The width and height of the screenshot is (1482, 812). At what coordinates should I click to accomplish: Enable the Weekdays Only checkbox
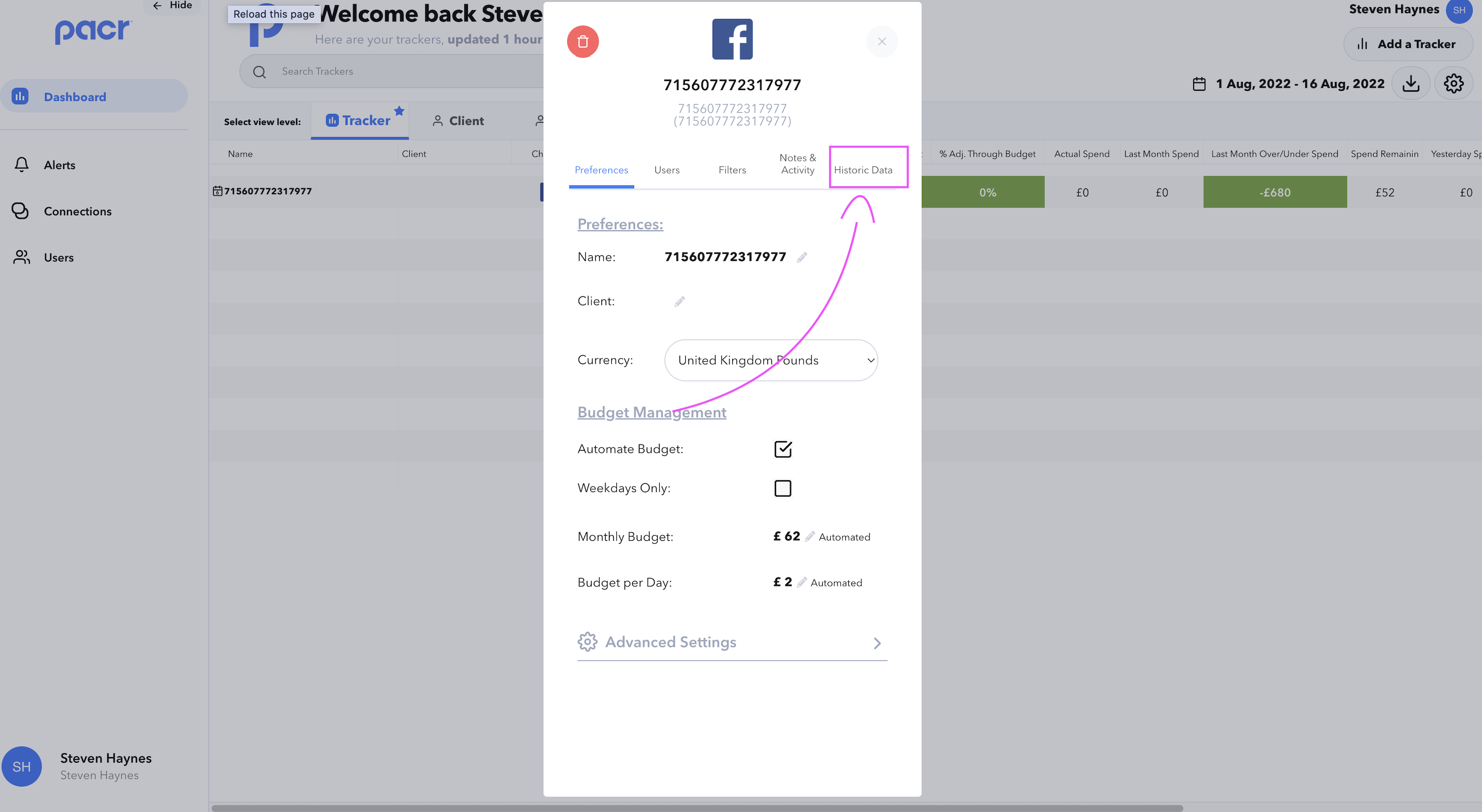[782, 488]
